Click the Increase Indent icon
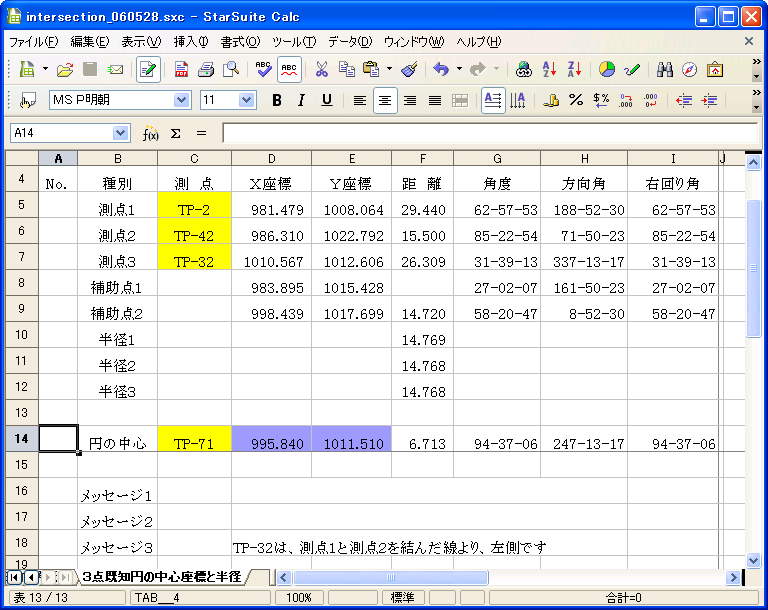This screenshot has height=610, width=768. 709,100
